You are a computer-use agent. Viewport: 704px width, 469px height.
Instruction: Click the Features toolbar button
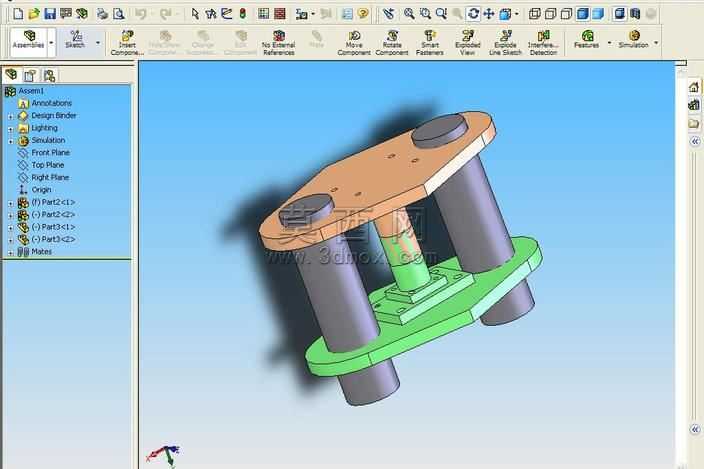point(586,39)
